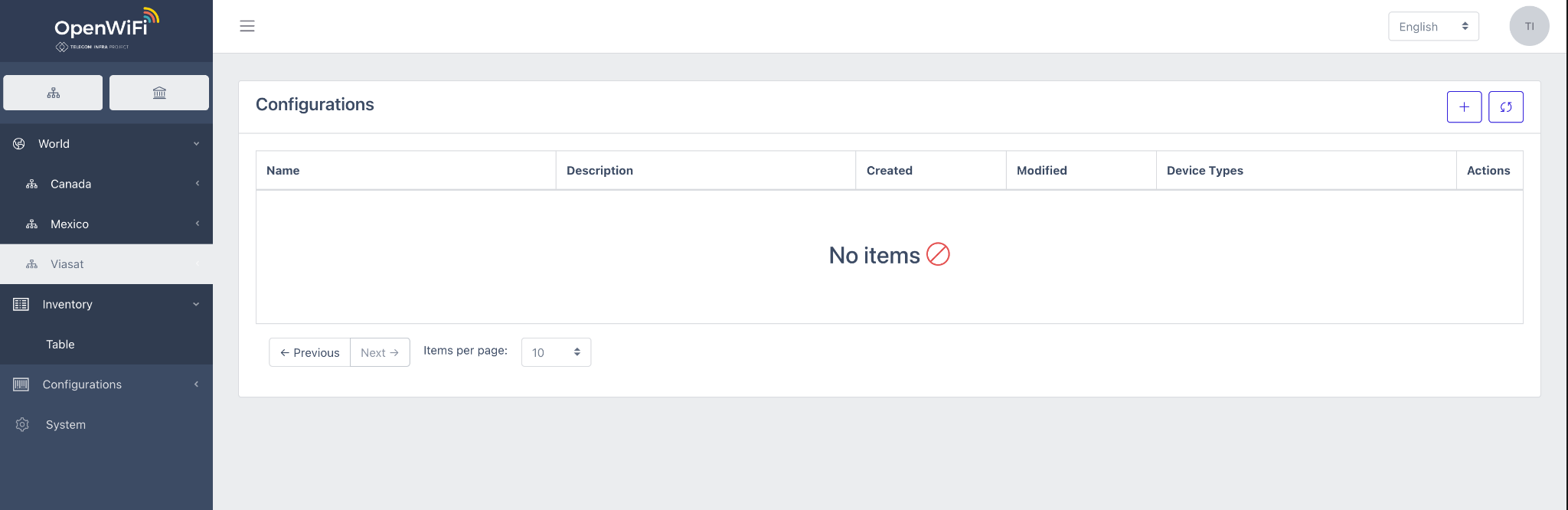1568x510 pixels.
Task: Click the refresh configurations icon
Action: coord(1505,107)
